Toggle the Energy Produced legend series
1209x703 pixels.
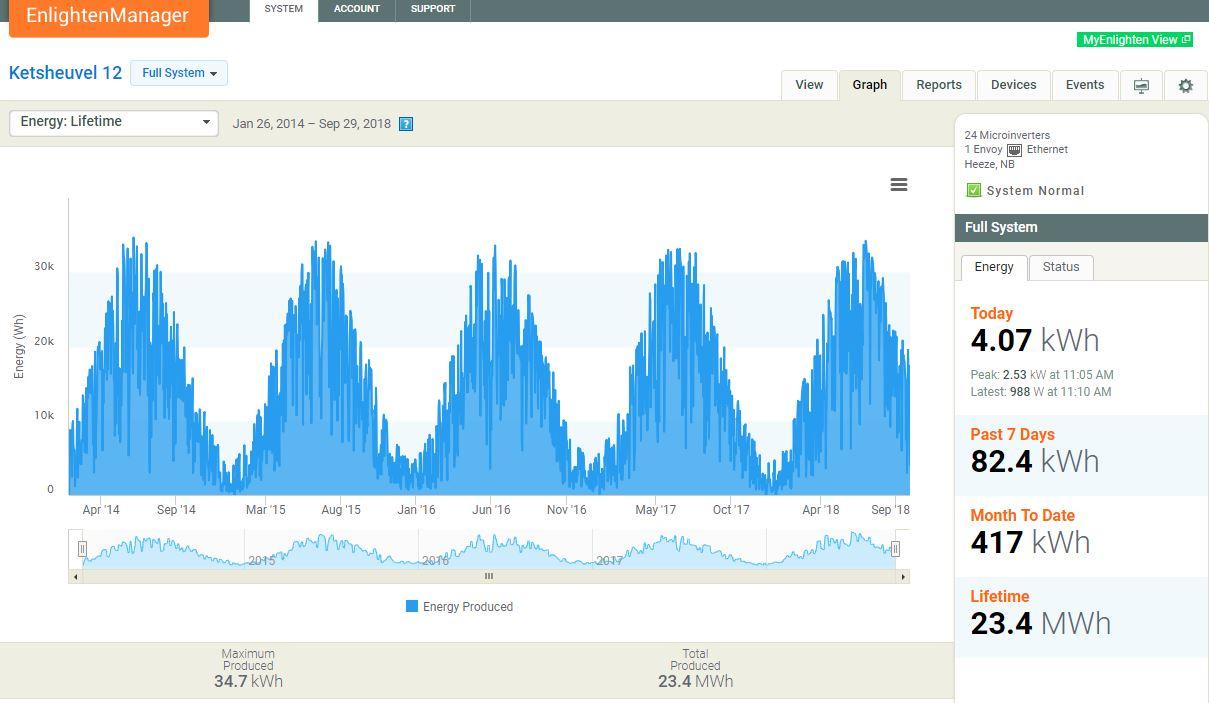click(x=459, y=607)
